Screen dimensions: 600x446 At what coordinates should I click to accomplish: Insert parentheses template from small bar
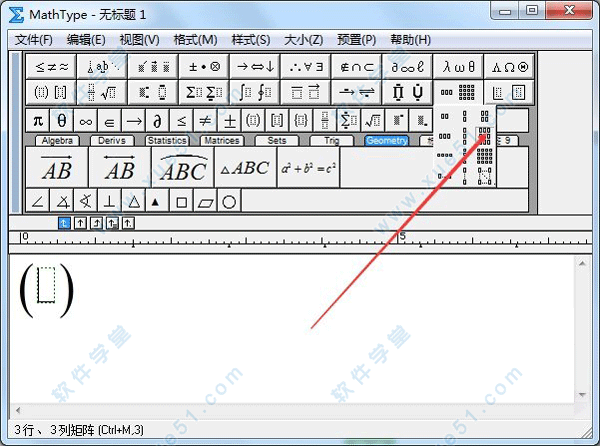[x=253, y=121]
